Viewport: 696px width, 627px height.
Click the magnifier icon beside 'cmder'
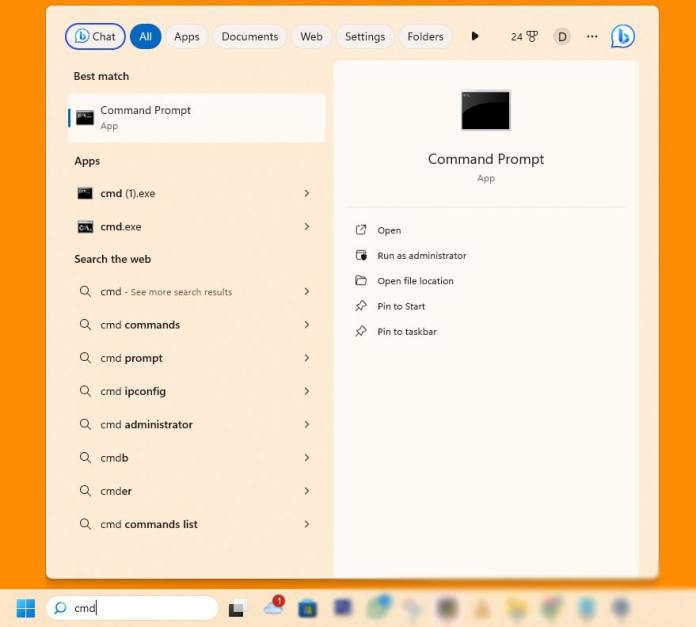coord(85,491)
